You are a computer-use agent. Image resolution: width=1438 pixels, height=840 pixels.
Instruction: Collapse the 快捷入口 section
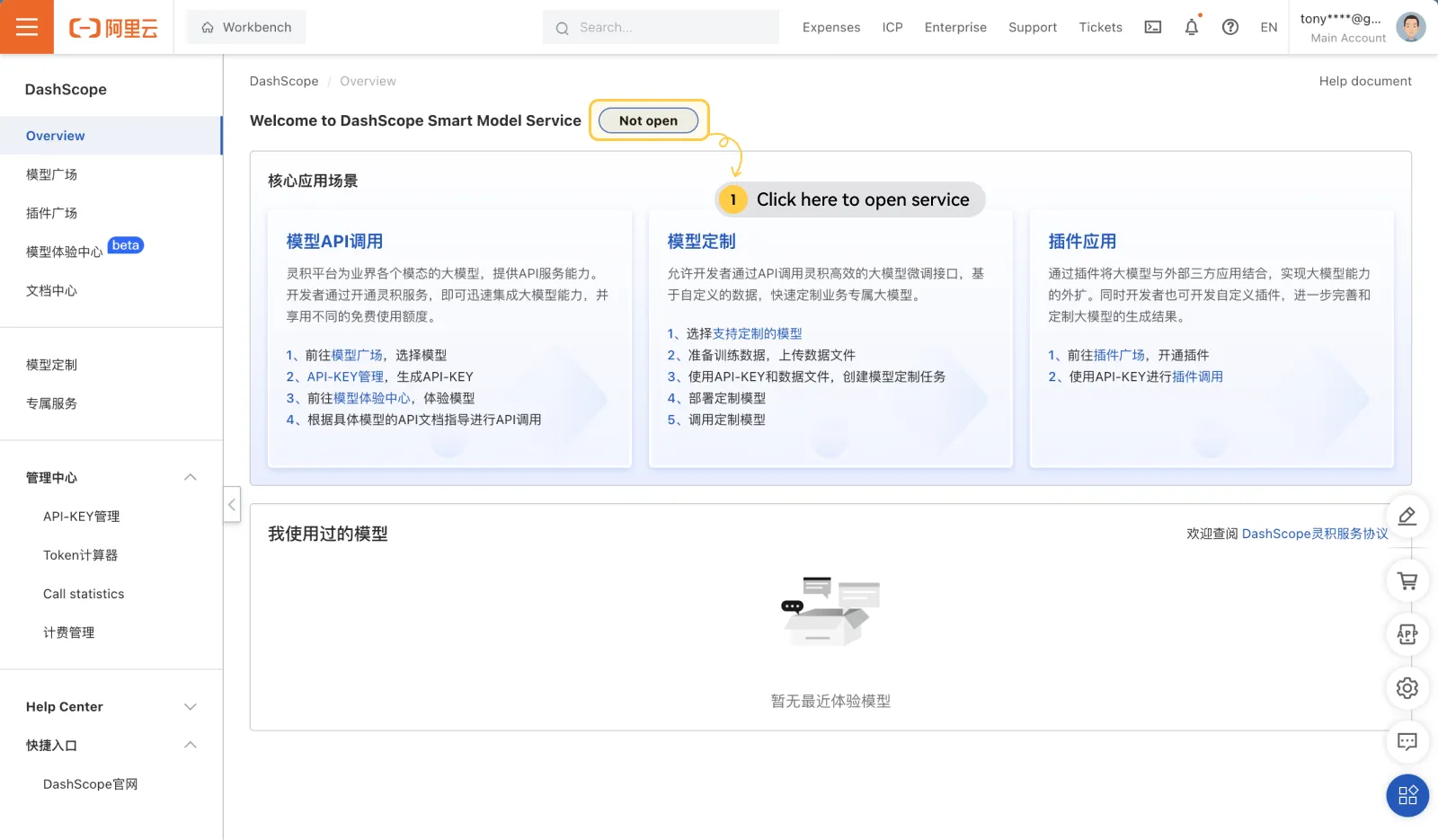point(191,745)
